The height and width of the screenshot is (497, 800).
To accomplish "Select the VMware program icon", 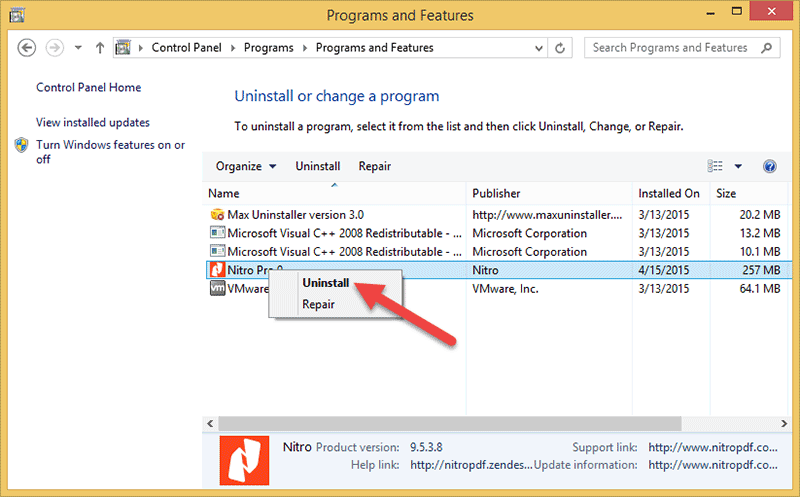I will pyautogui.click(x=217, y=288).
